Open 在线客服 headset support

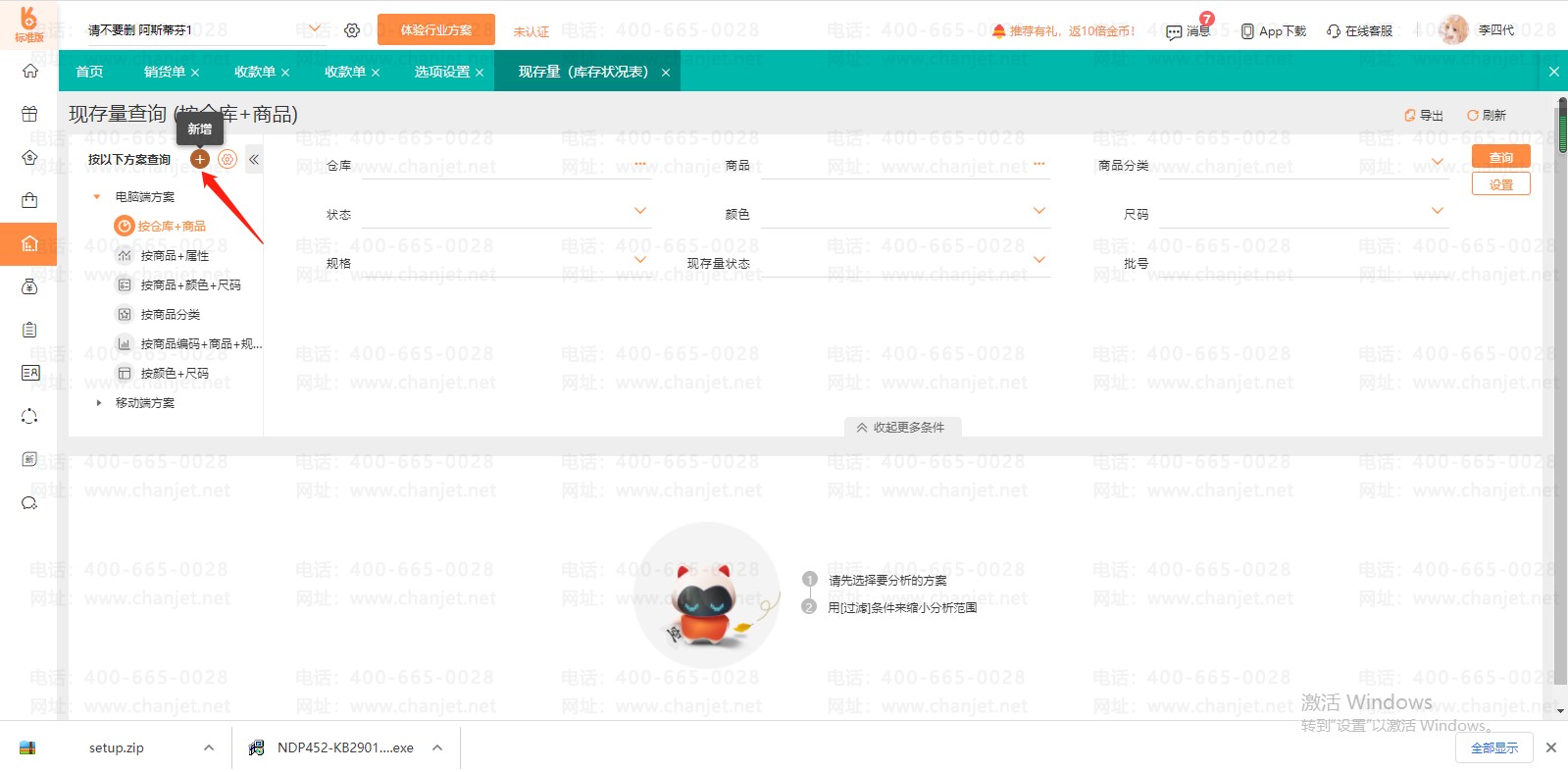tap(1359, 31)
